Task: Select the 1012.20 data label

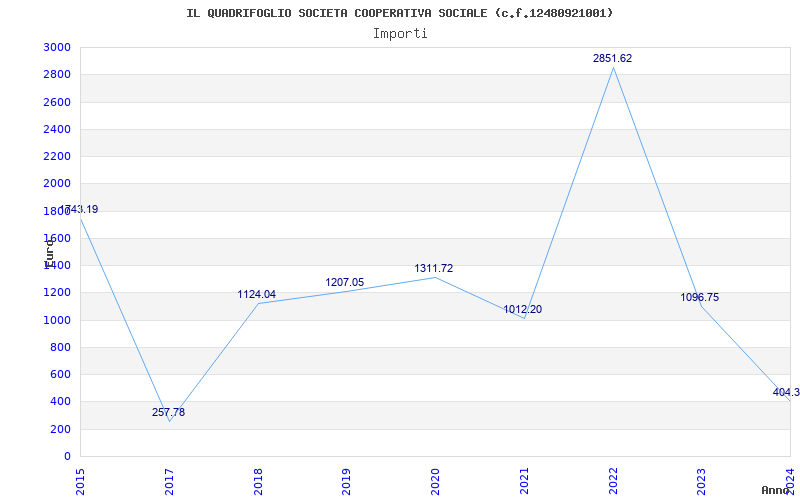Action: (x=522, y=309)
